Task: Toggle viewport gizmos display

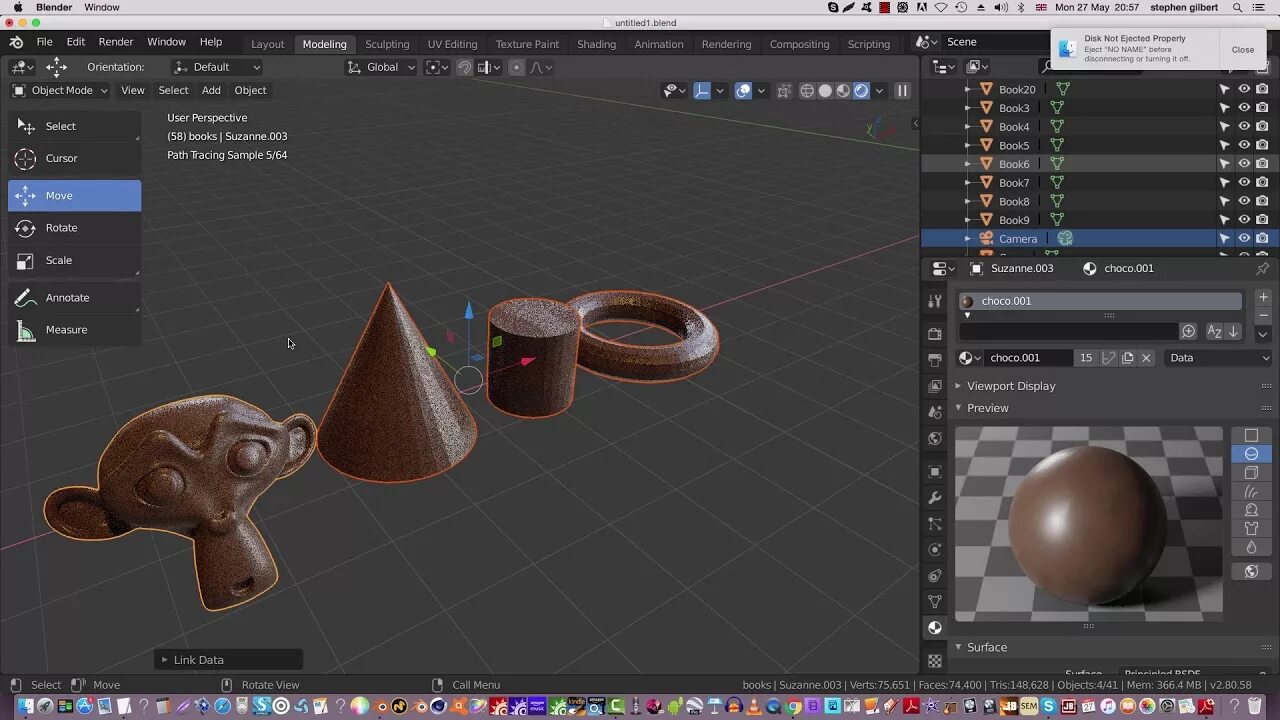Action: [702, 91]
